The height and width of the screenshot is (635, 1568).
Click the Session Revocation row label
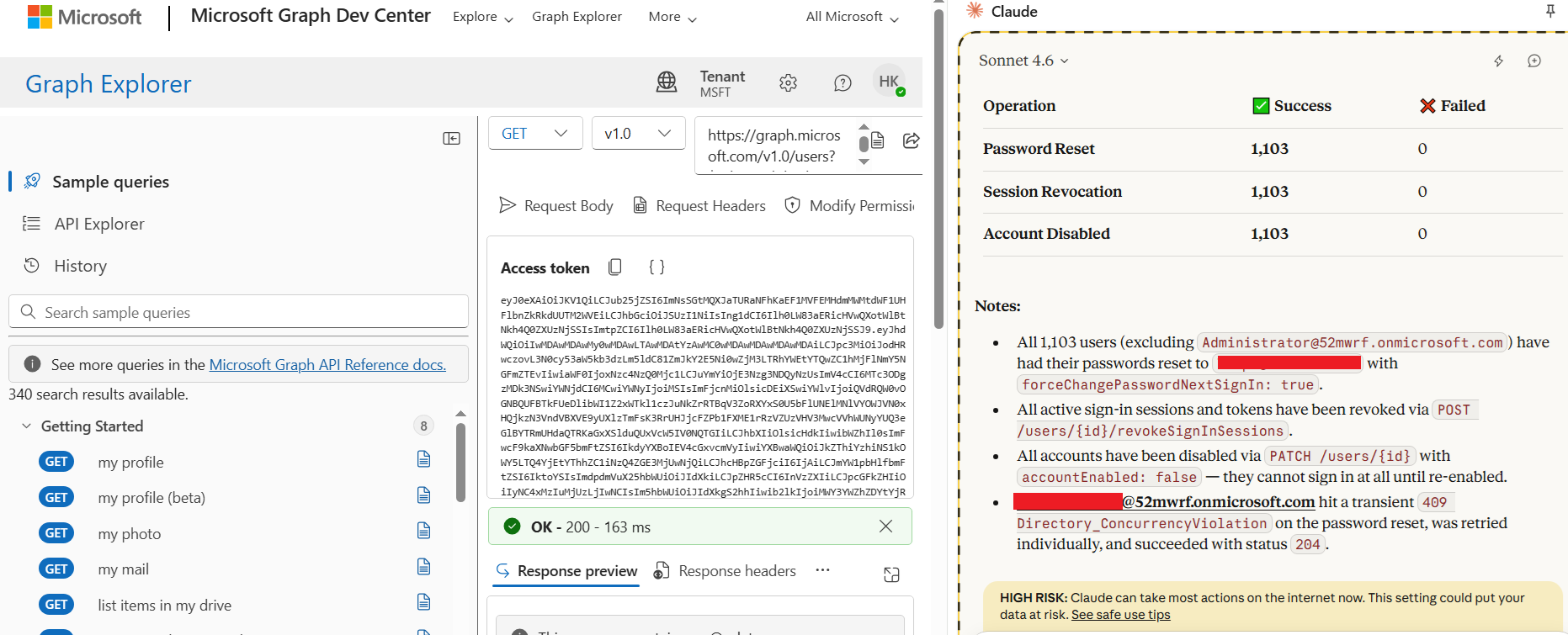(1052, 192)
